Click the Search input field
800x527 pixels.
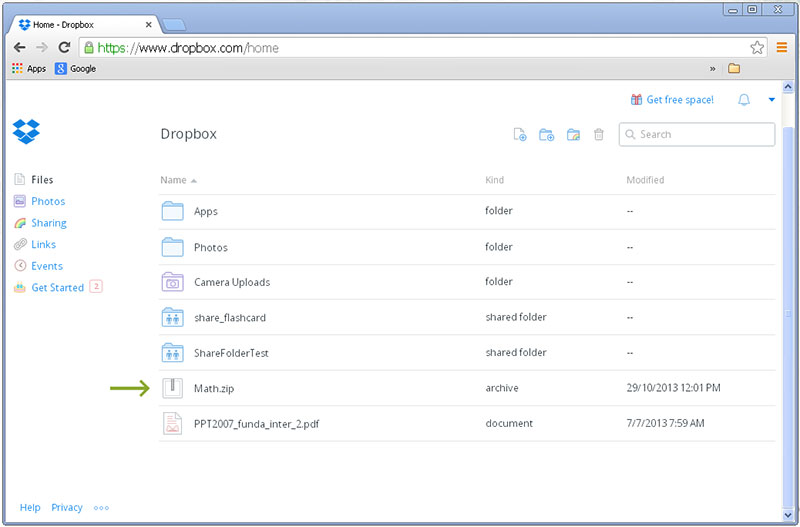pyautogui.click(x=697, y=134)
